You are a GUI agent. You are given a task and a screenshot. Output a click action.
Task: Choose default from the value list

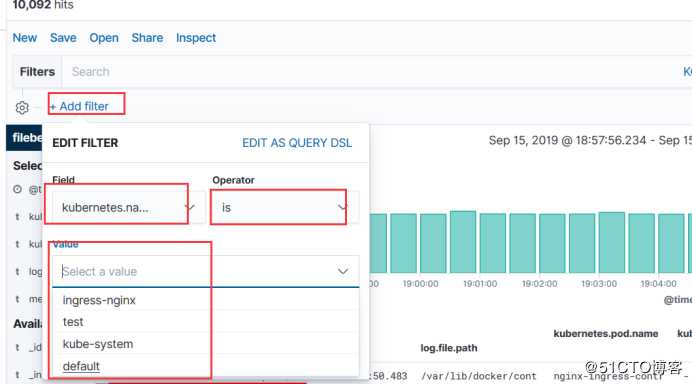[206, 366]
